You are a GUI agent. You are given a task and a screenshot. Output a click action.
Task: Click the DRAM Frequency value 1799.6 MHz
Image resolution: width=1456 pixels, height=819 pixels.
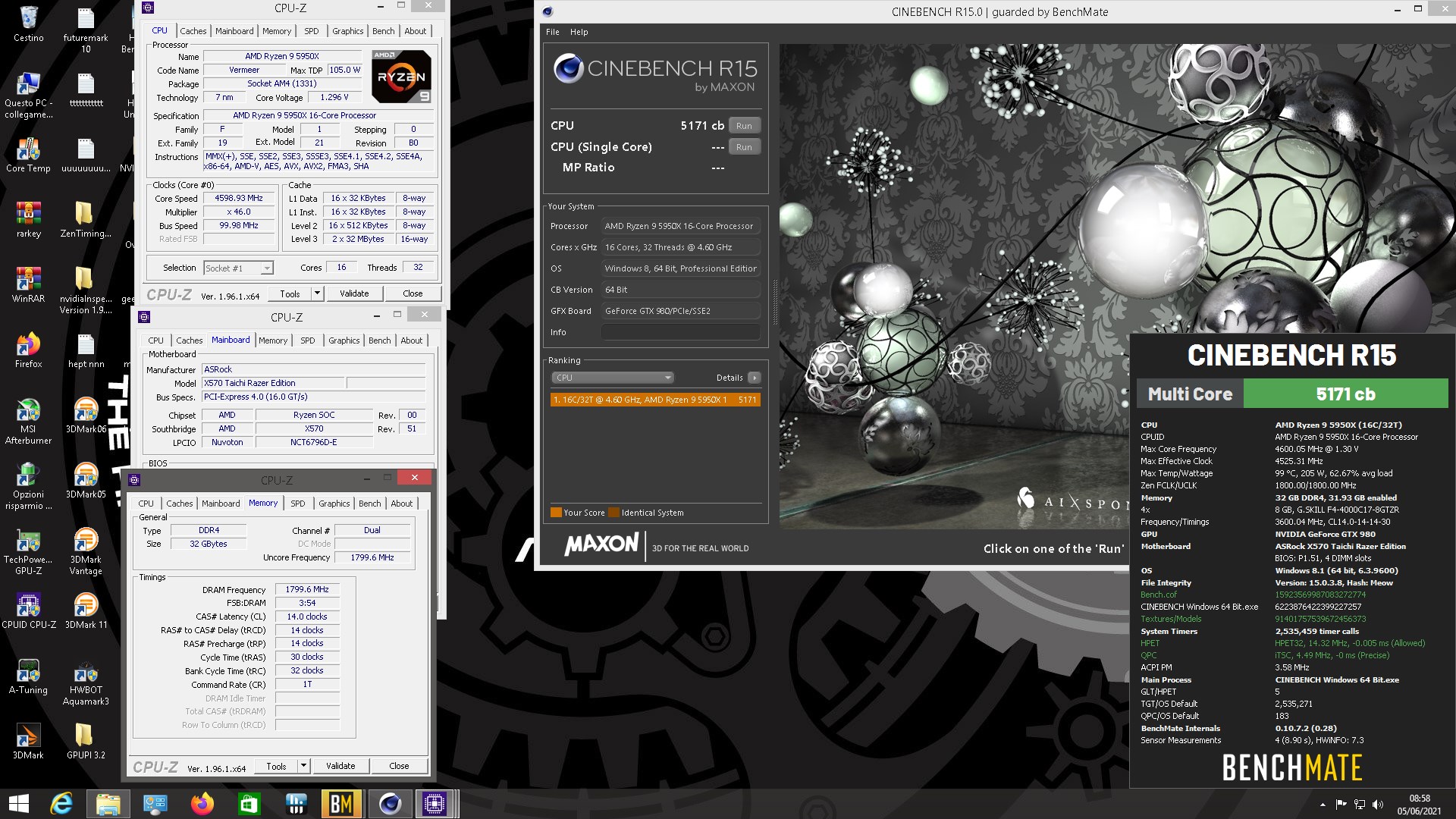click(x=306, y=589)
